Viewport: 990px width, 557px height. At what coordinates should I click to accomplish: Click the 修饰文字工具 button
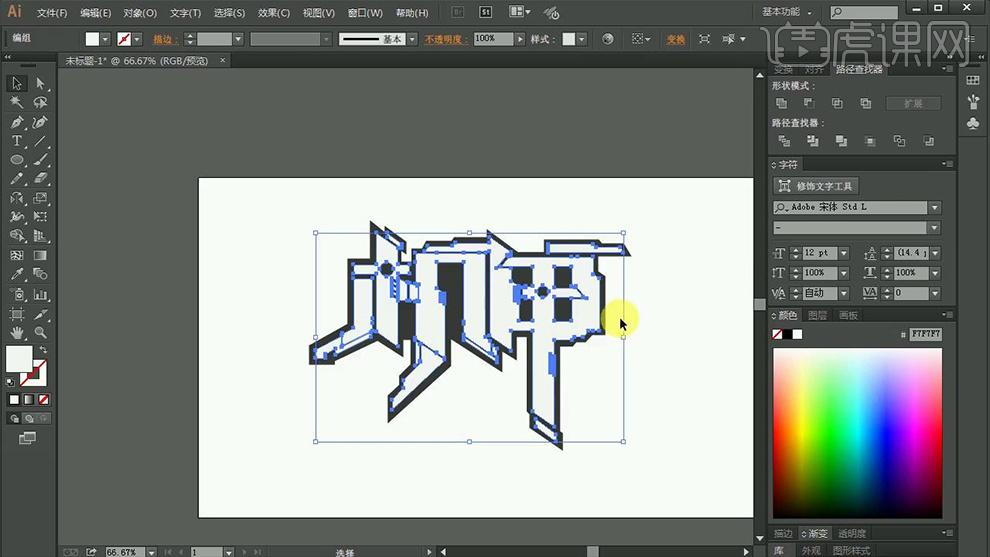[816, 186]
